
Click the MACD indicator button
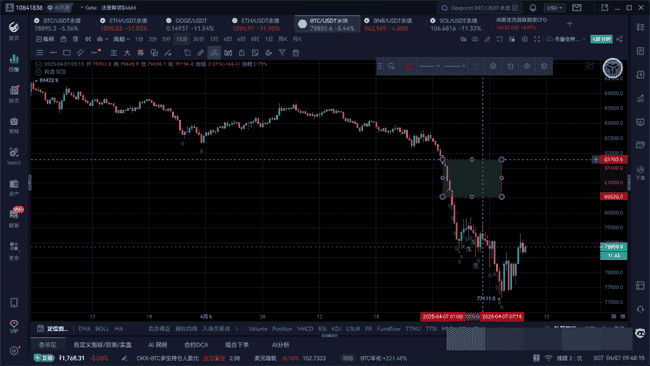pos(305,329)
